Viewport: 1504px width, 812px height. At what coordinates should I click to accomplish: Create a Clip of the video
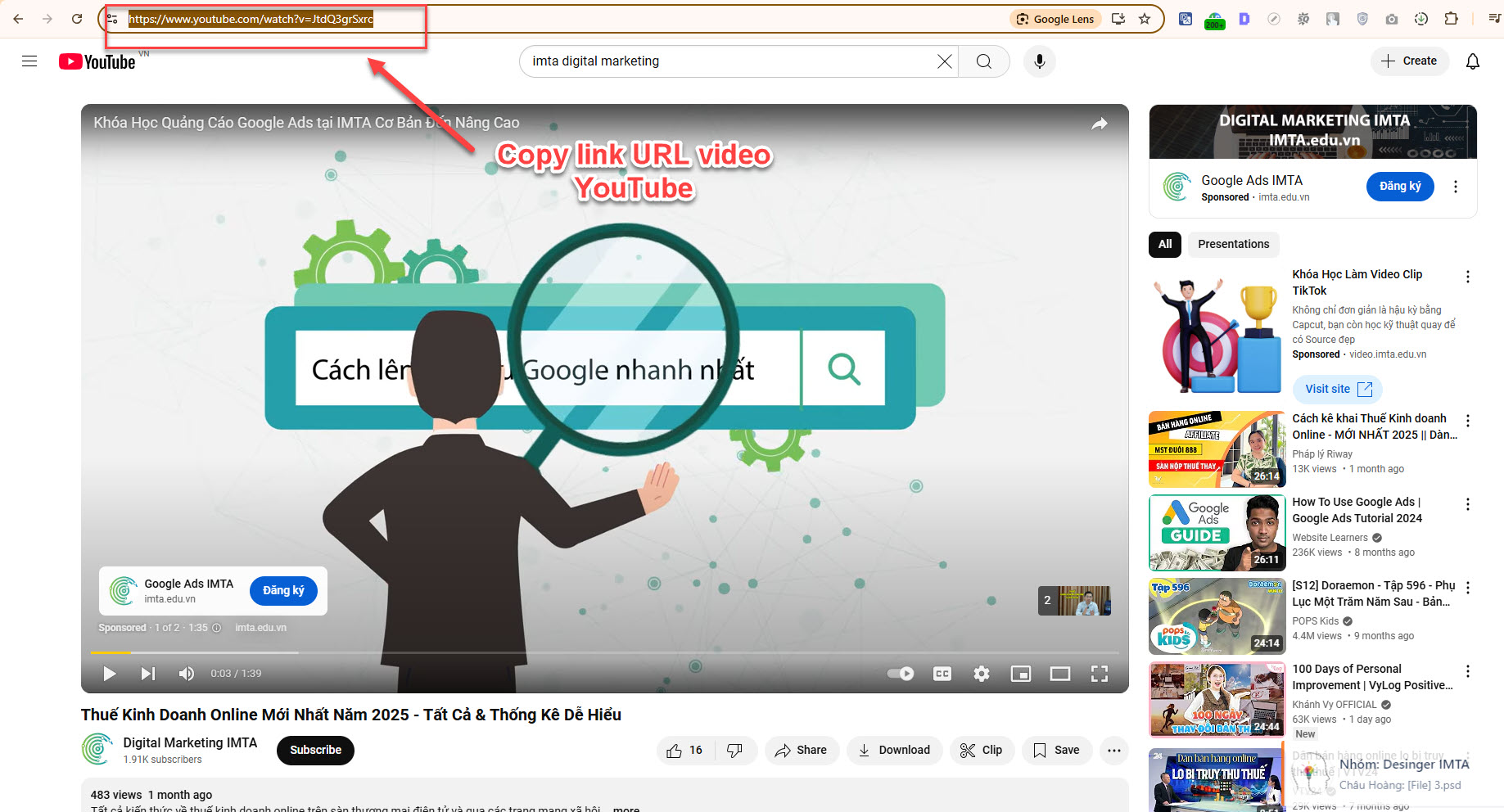click(982, 750)
